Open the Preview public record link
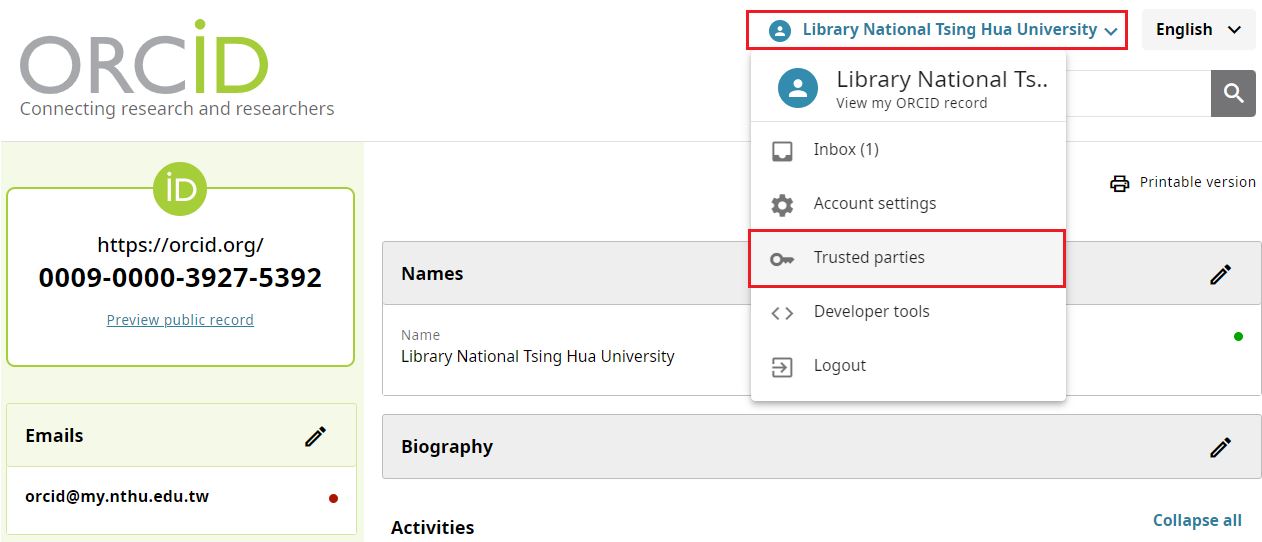This screenshot has width=1262, height=542. 180,320
